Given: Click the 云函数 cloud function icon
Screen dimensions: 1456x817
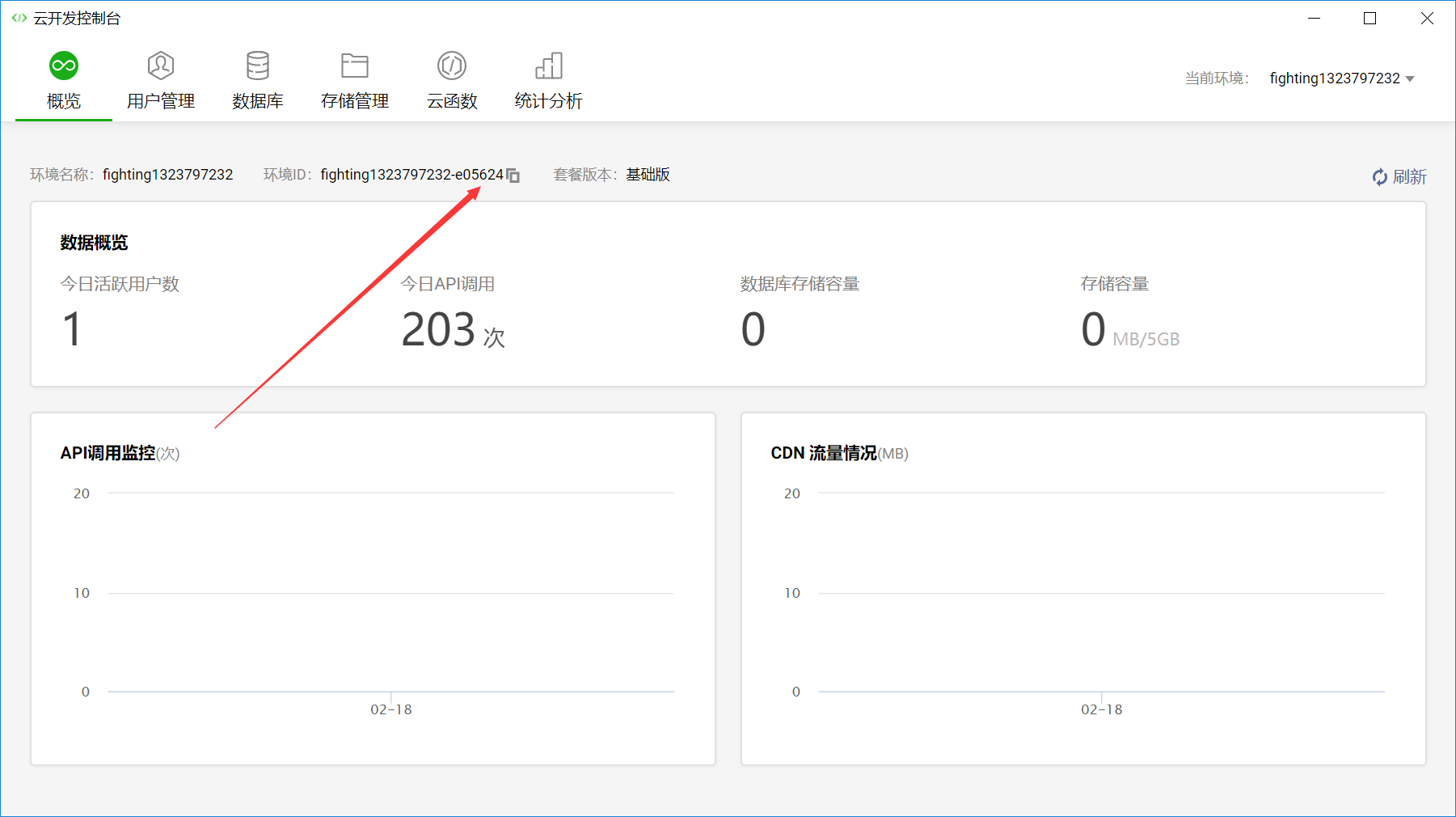Looking at the screenshot, I should [452, 66].
